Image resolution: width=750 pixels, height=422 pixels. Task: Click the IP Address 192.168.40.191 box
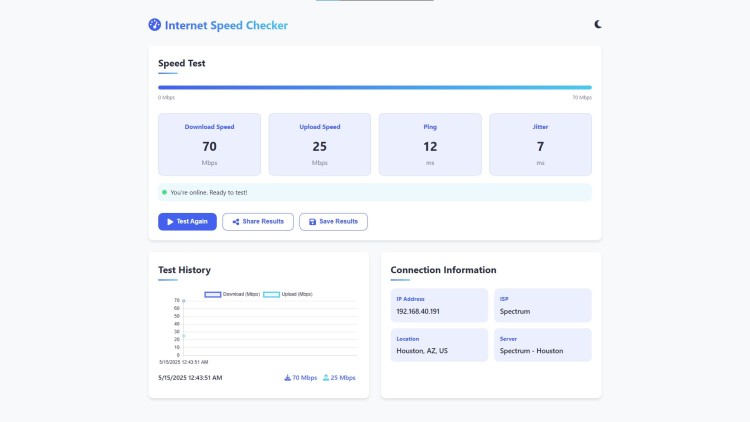coord(439,305)
